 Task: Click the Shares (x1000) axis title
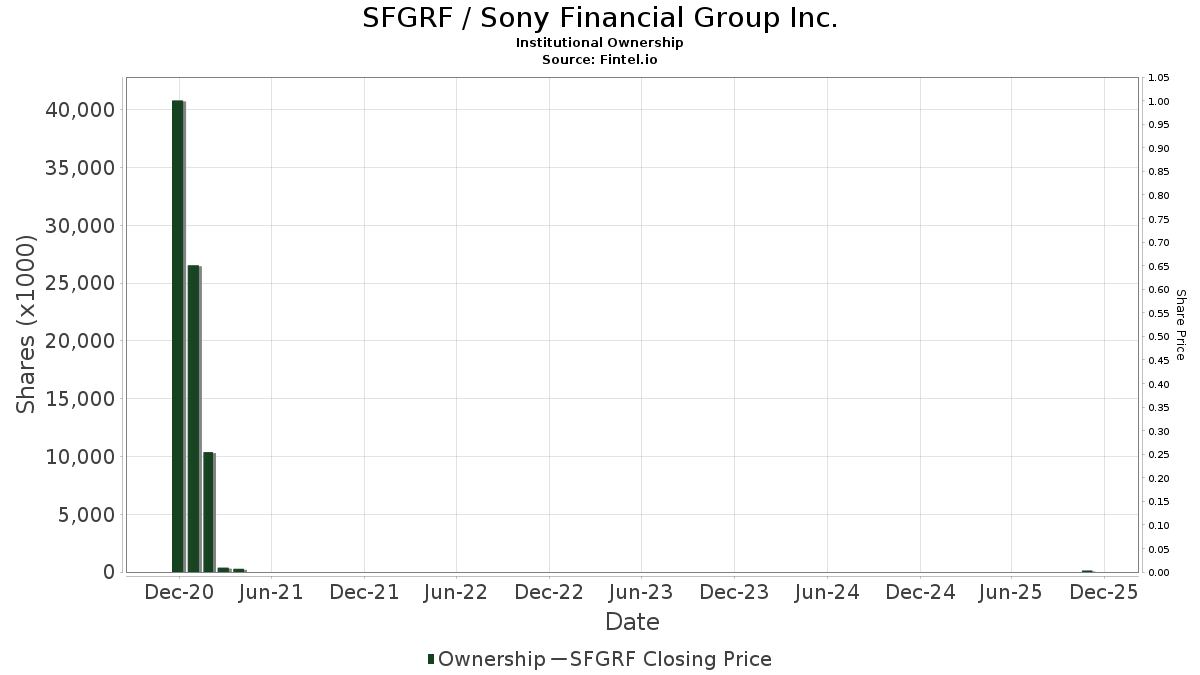click(27, 324)
